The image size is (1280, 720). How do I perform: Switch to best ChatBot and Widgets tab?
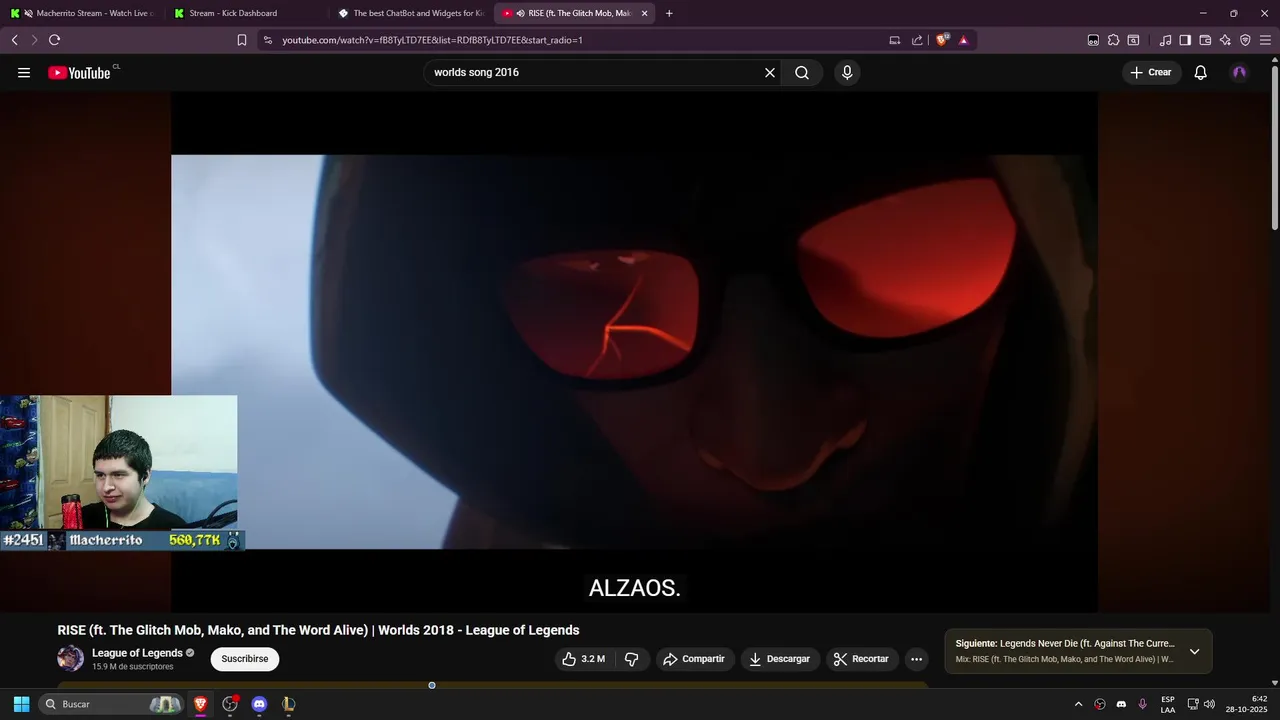(x=410, y=13)
